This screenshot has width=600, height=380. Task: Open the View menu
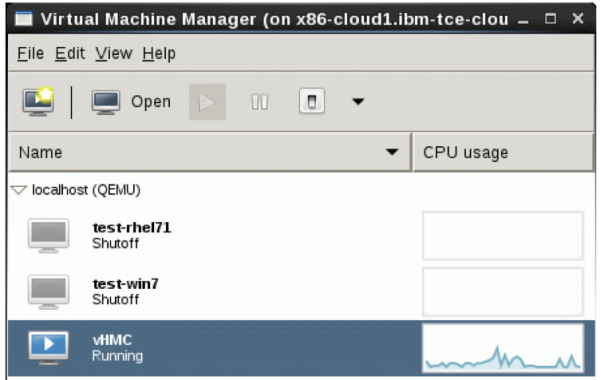[114, 53]
